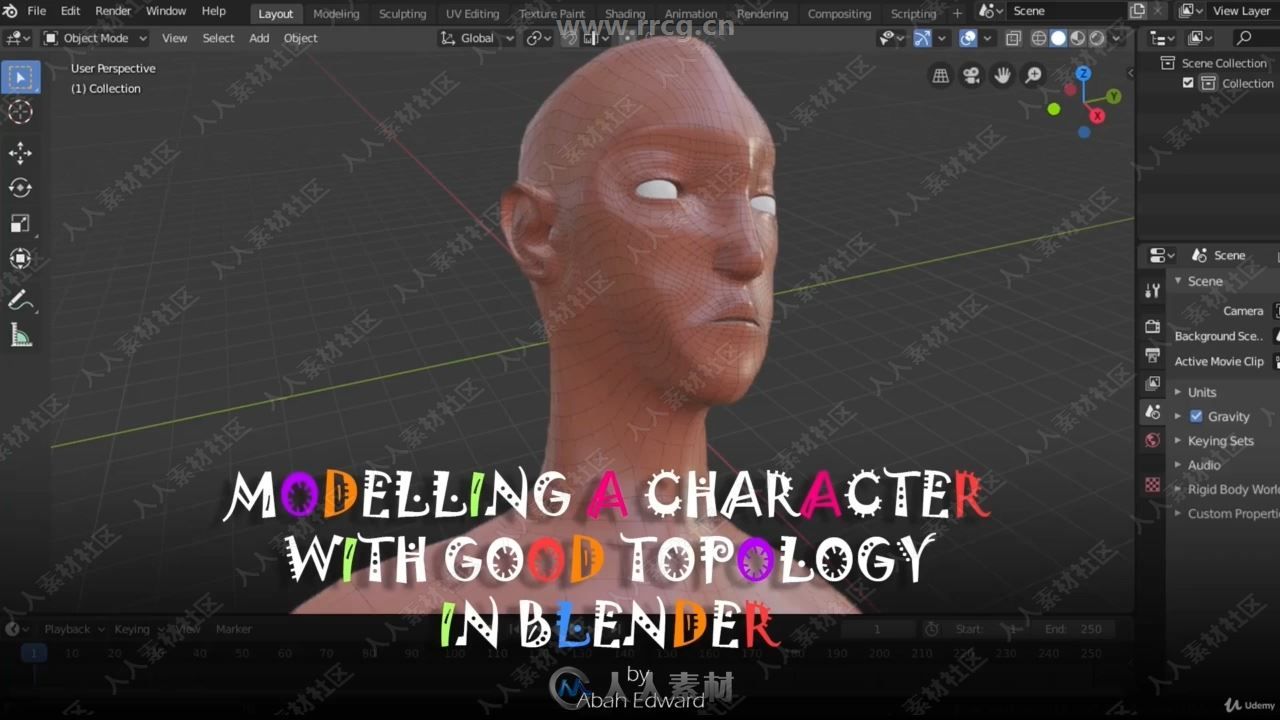Switch to the UV Editing workspace tab
1280x720 pixels.
[472, 13]
